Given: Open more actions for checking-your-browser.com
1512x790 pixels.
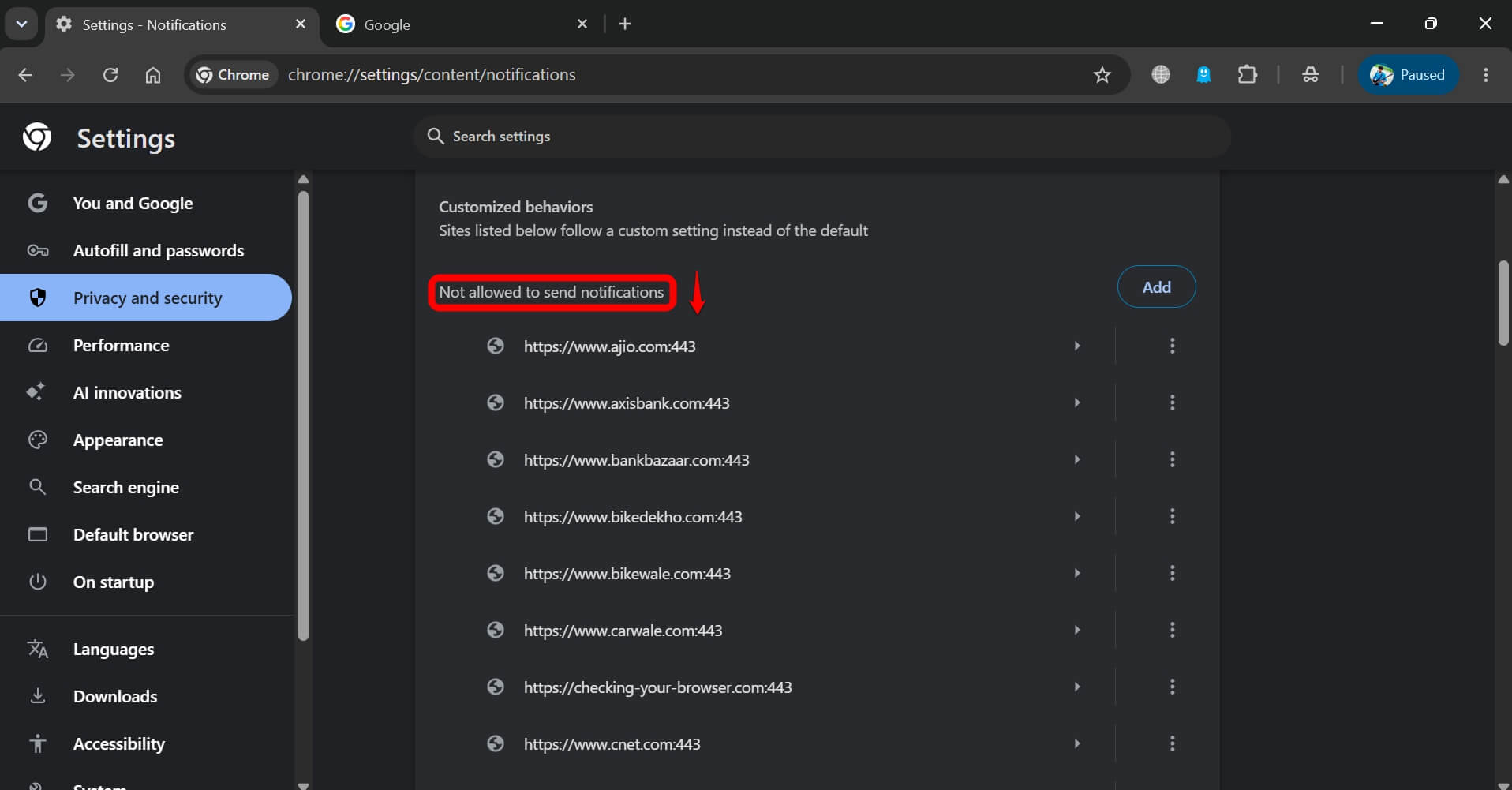Looking at the screenshot, I should coord(1173,687).
